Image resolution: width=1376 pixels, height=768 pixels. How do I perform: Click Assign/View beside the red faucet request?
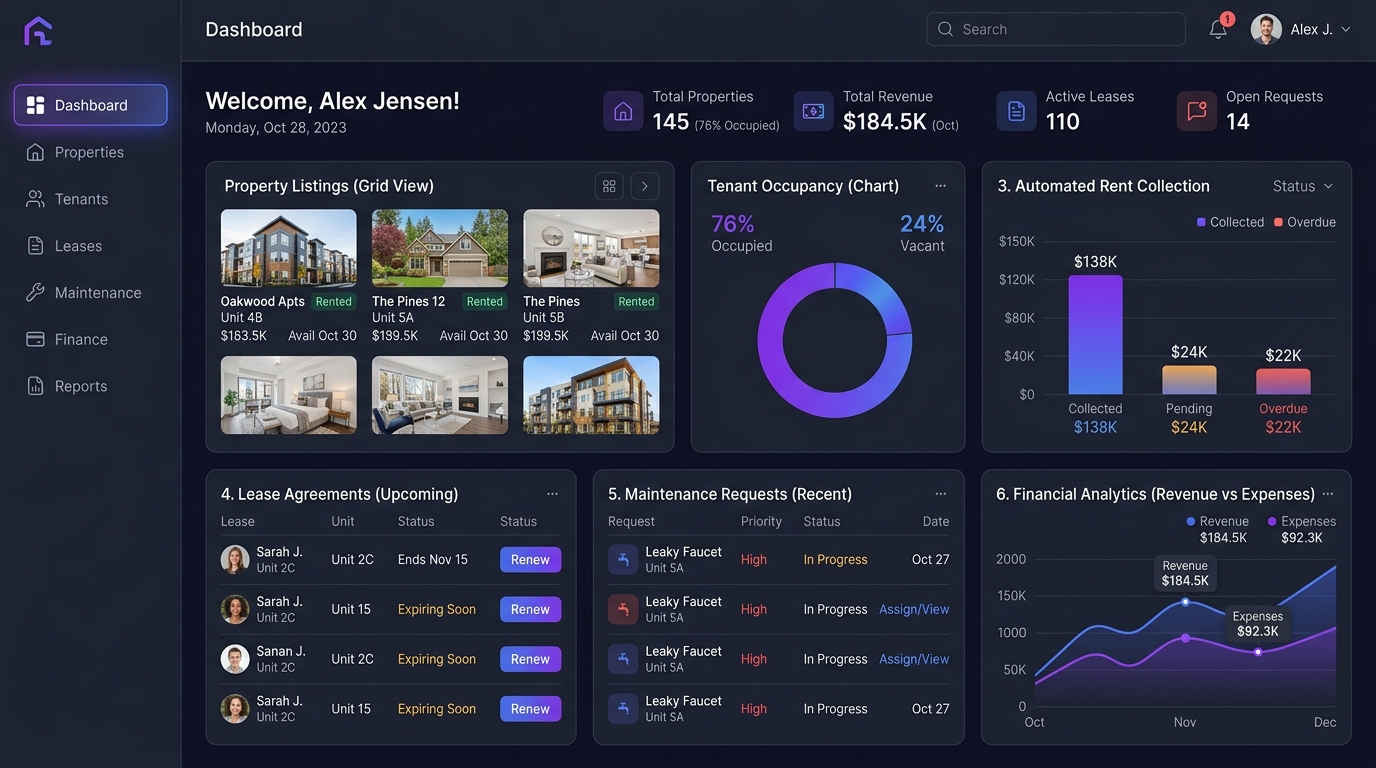tap(914, 609)
